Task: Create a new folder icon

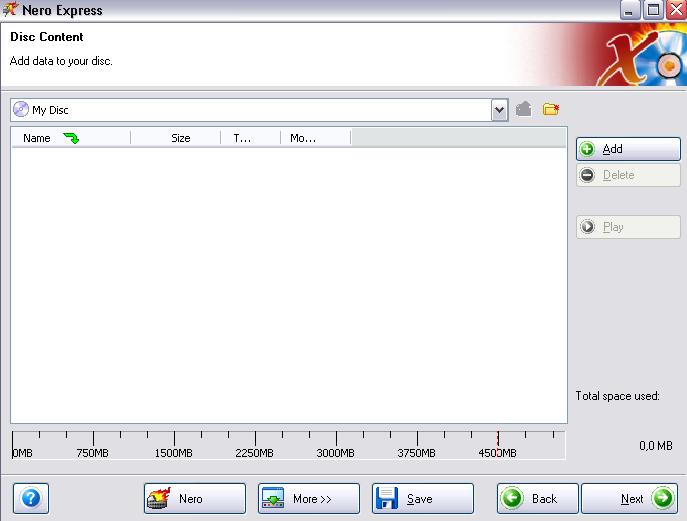Action: coord(551,109)
